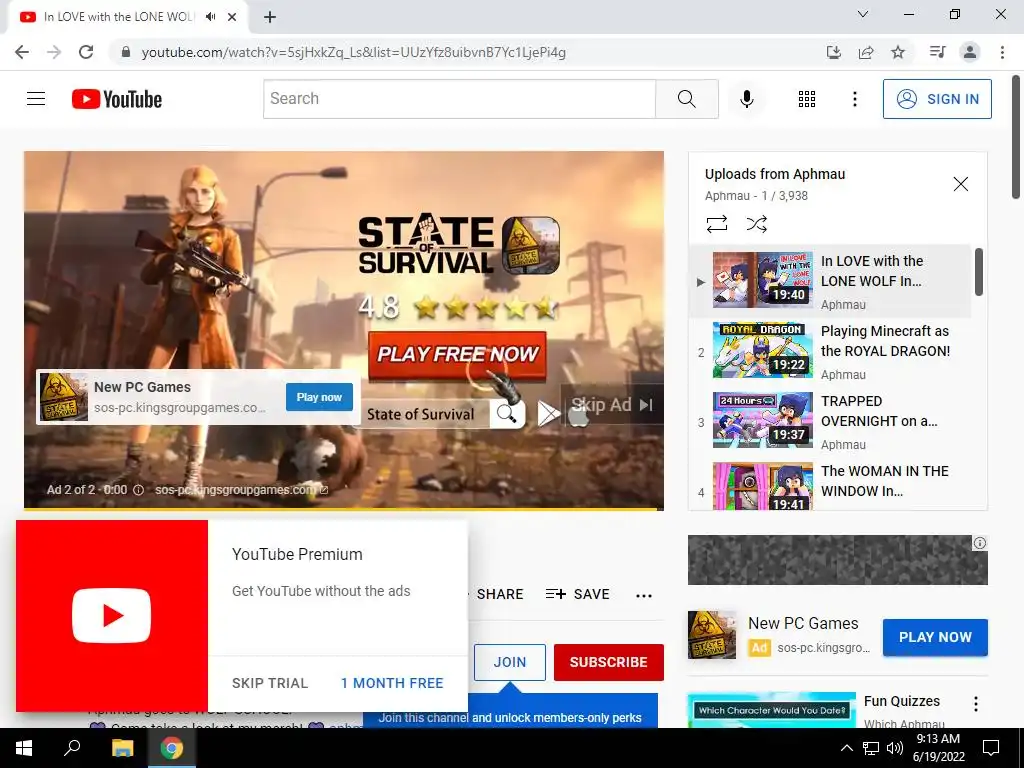Open Chrome profile avatar
The image size is (1024, 768).
(970, 52)
